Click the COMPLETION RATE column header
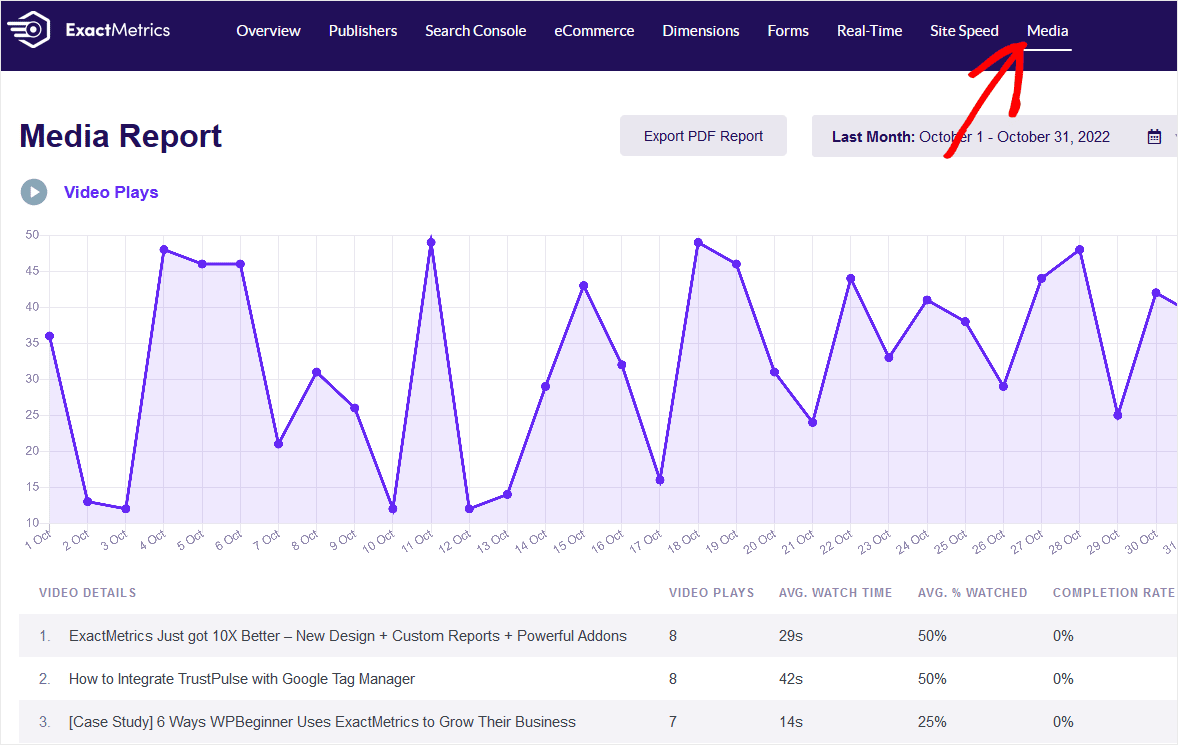This screenshot has width=1178, height=745. (1113, 593)
